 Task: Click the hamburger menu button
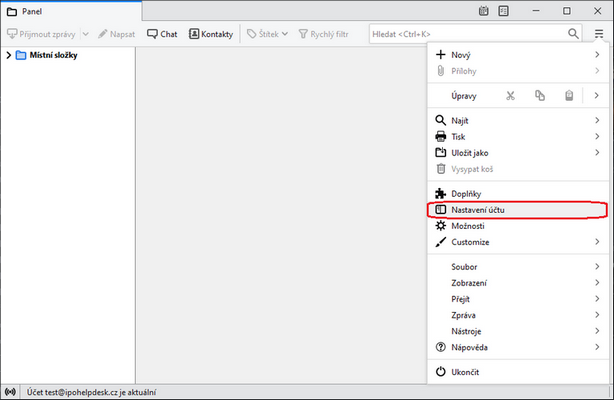pyautogui.click(x=598, y=33)
